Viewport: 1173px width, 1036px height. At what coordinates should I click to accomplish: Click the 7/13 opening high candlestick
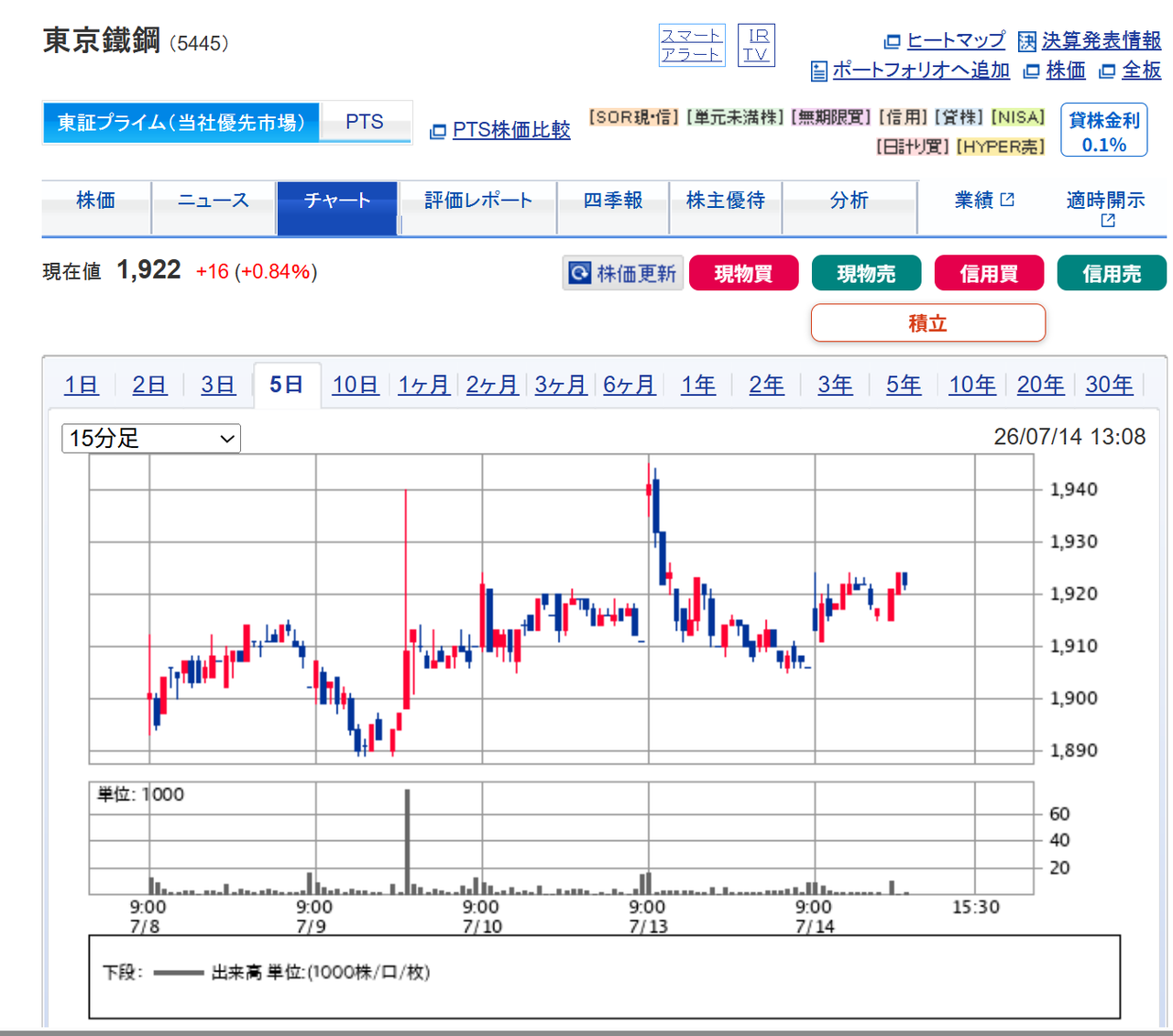(x=649, y=489)
